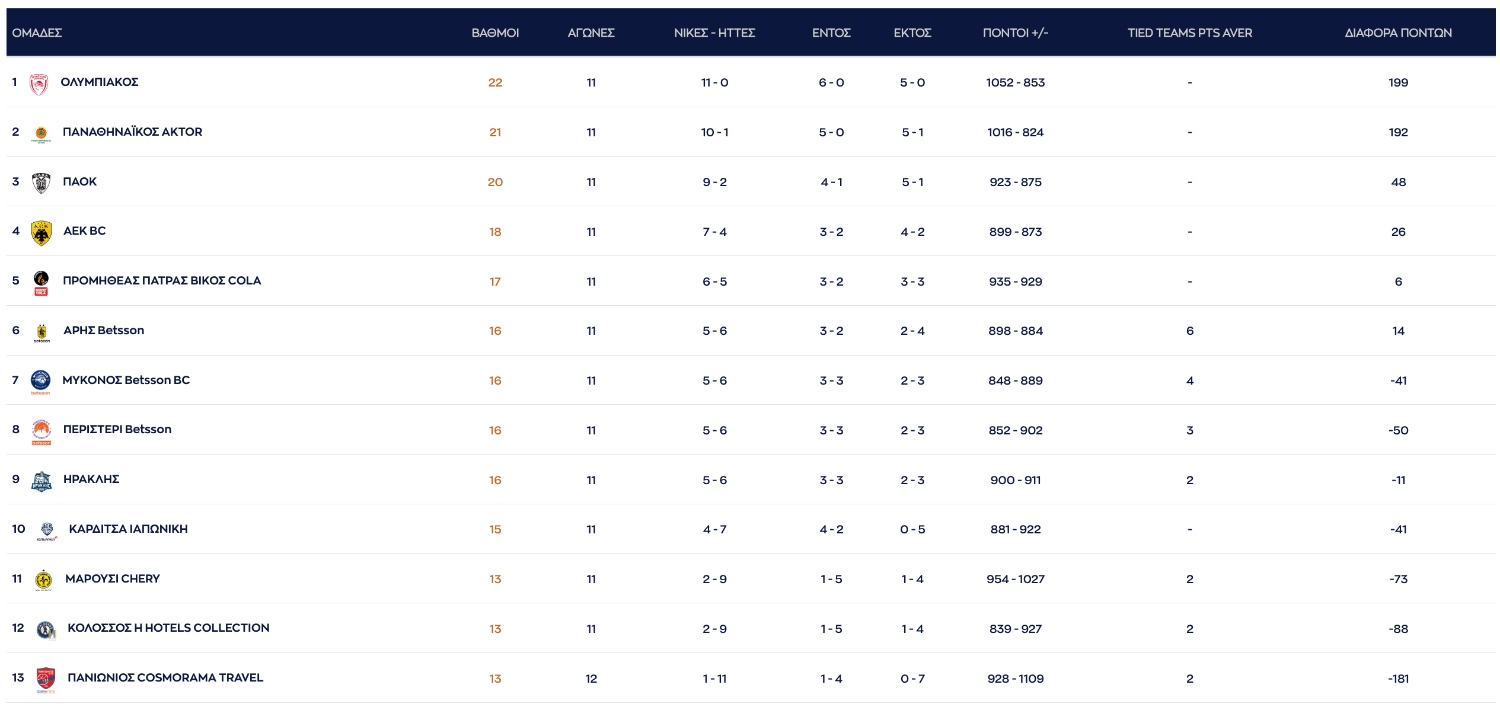This screenshot has height=723, width=1500.
Task: Click the ΝΙΚΕΣ - ΗΤΤΕΣ column header
Action: [714, 33]
